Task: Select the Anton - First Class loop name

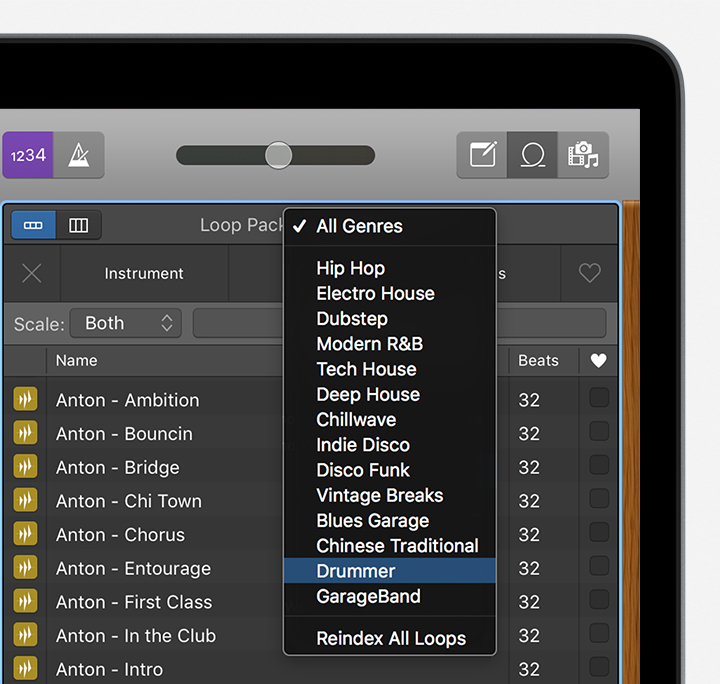Action: click(x=134, y=602)
